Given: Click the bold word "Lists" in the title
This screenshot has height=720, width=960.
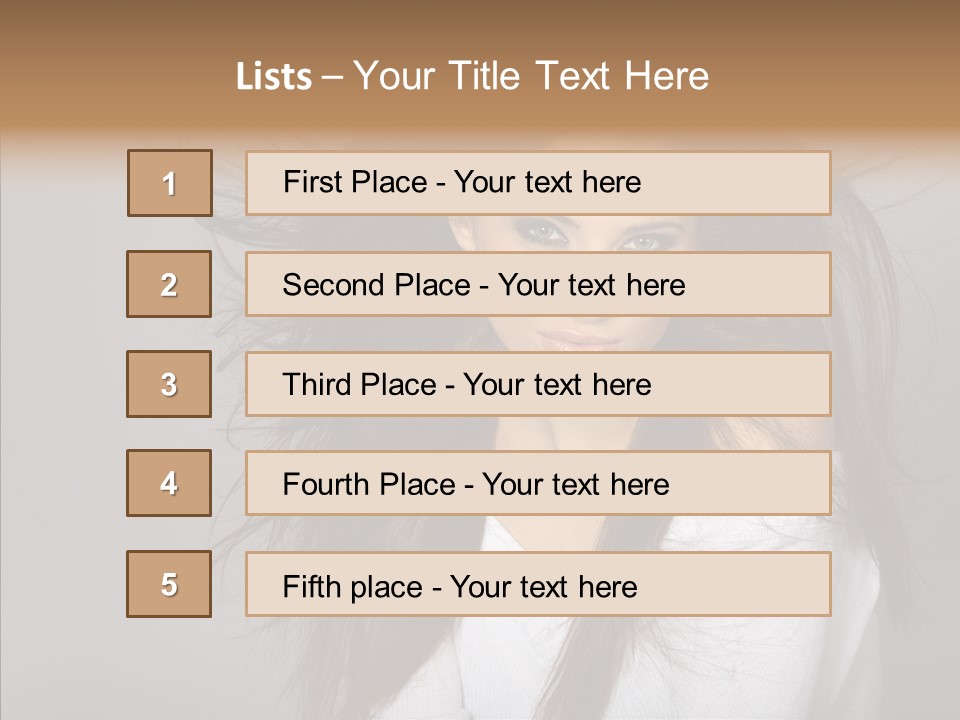Looking at the screenshot, I should tap(273, 77).
